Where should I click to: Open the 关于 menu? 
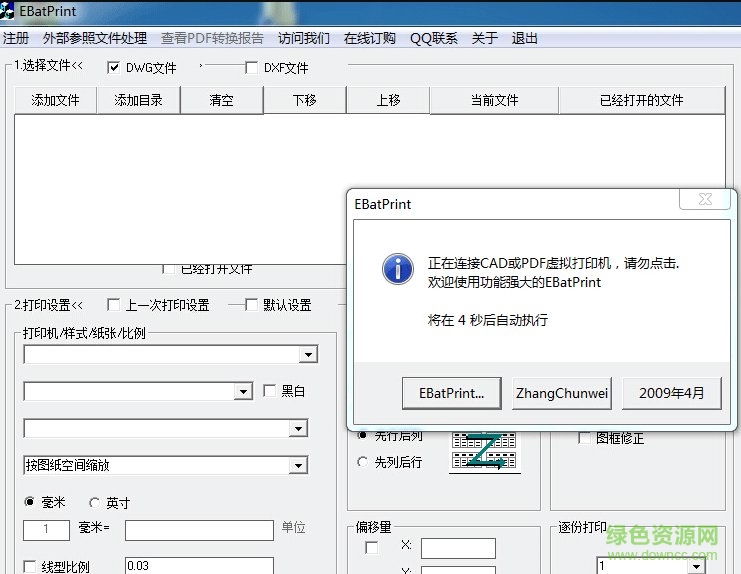click(484, 38)
